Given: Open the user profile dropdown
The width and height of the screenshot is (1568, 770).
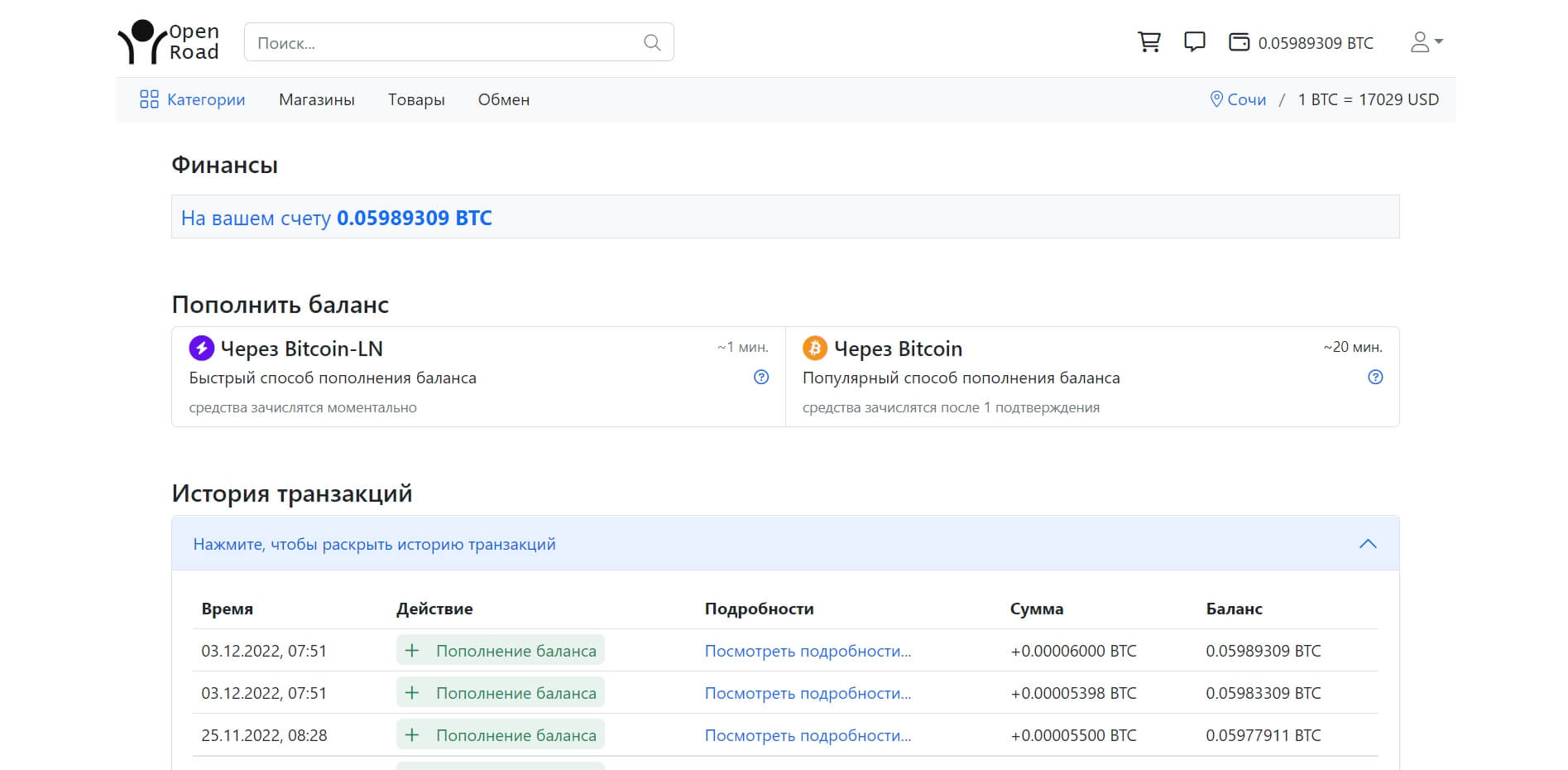Looking at the screenshot, I should pos(1427,42).
